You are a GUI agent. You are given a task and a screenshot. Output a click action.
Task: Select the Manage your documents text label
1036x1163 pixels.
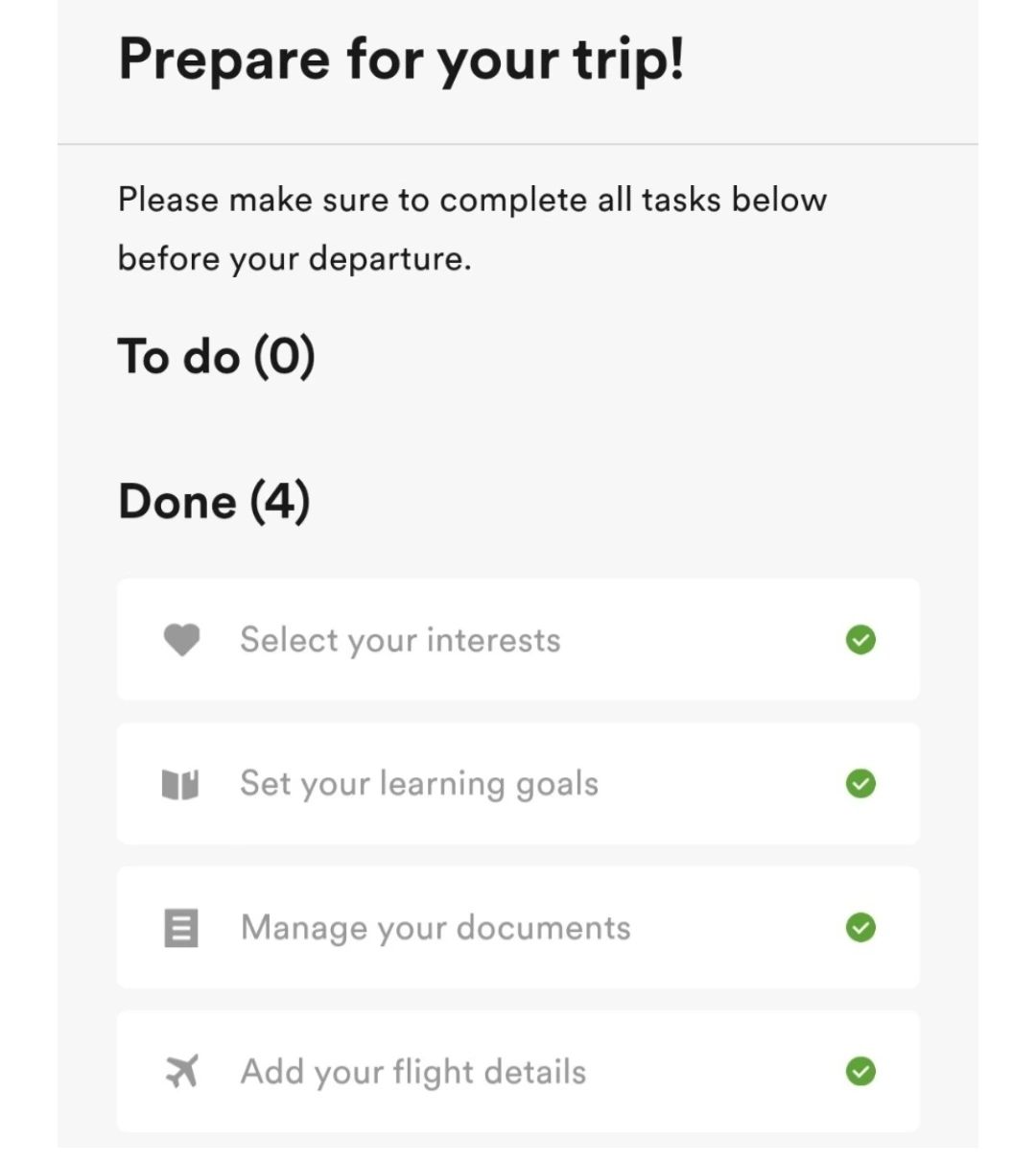point(436,928)
